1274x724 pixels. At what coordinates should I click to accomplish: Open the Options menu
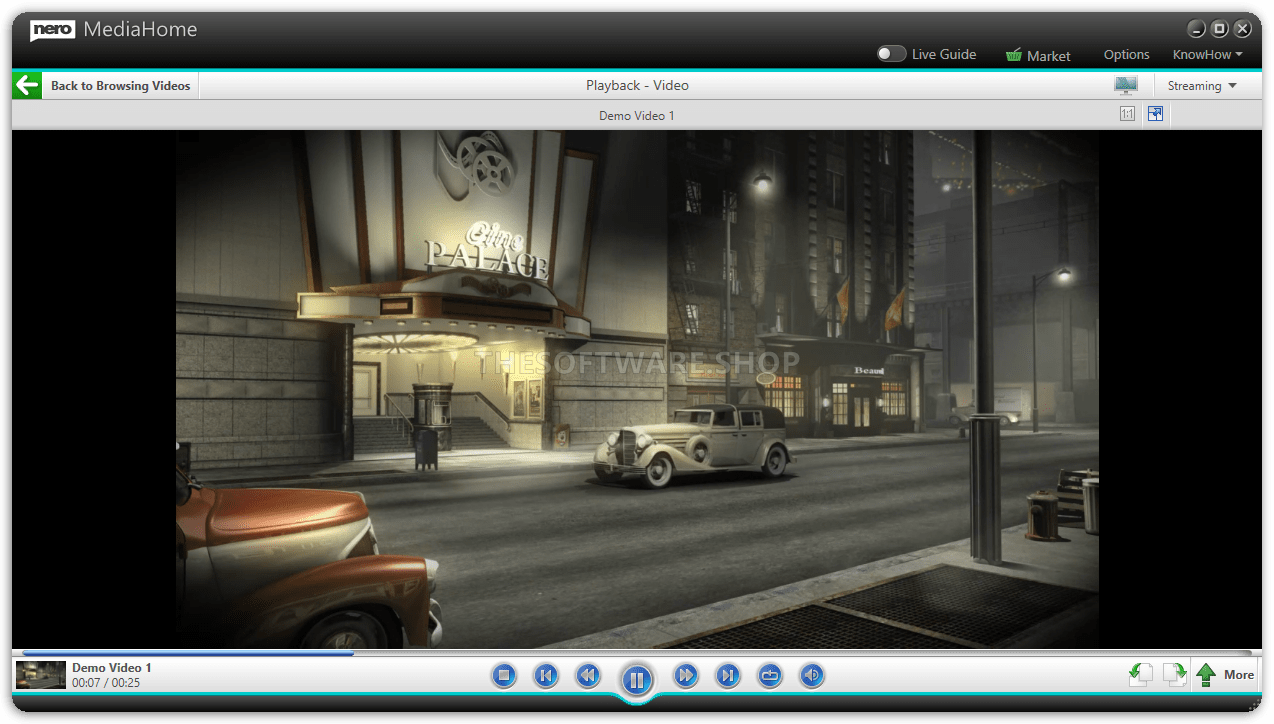point(1127,55)
